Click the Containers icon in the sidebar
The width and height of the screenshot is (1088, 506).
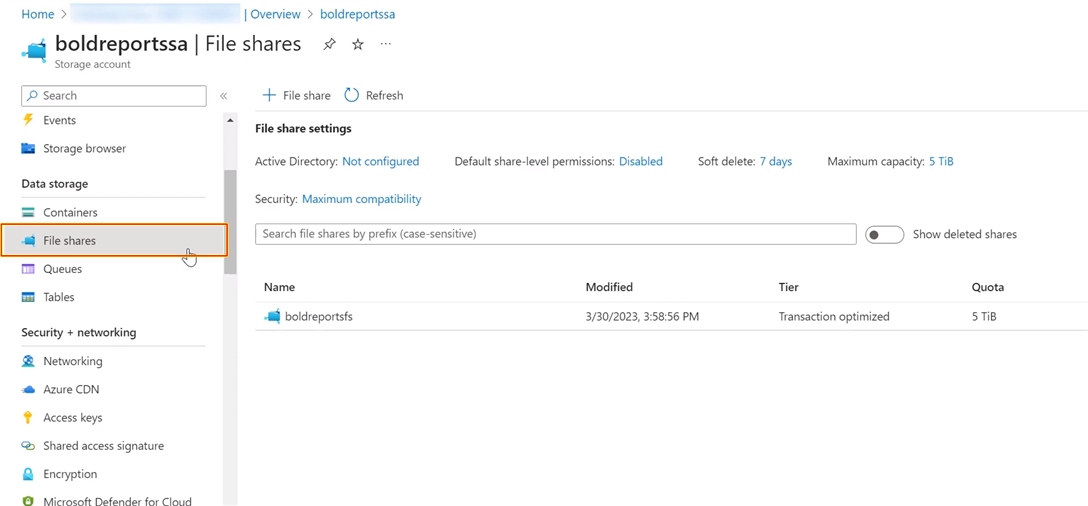(28, 212)
